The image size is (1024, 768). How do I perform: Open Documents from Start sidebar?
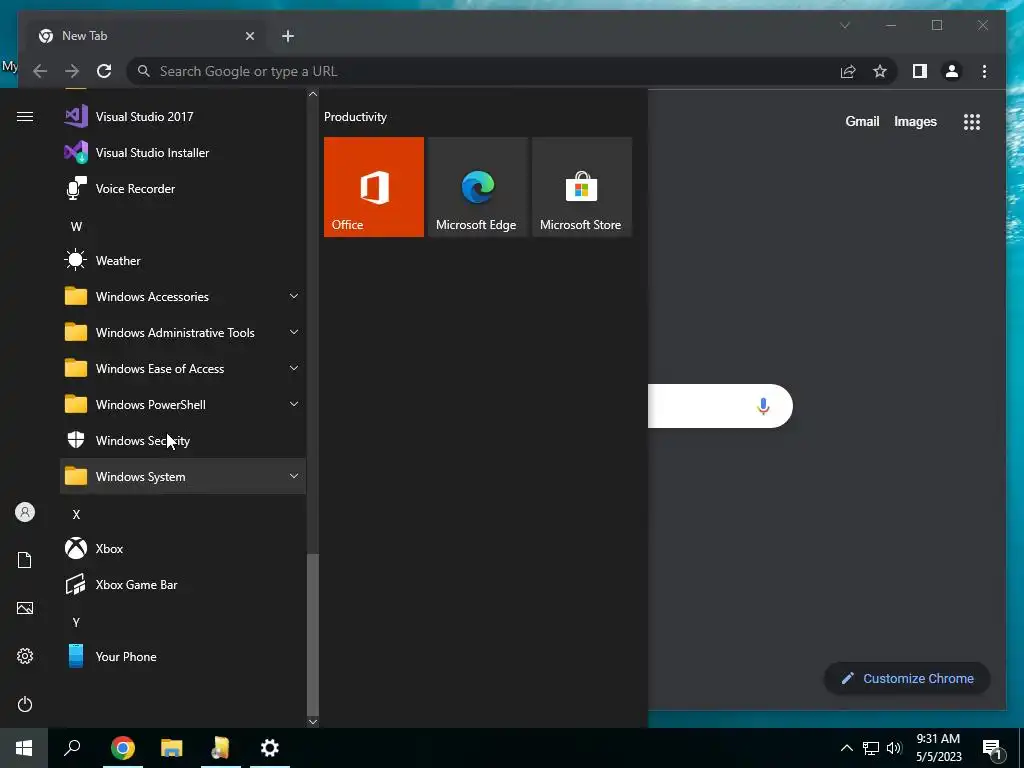coord(25,560)
